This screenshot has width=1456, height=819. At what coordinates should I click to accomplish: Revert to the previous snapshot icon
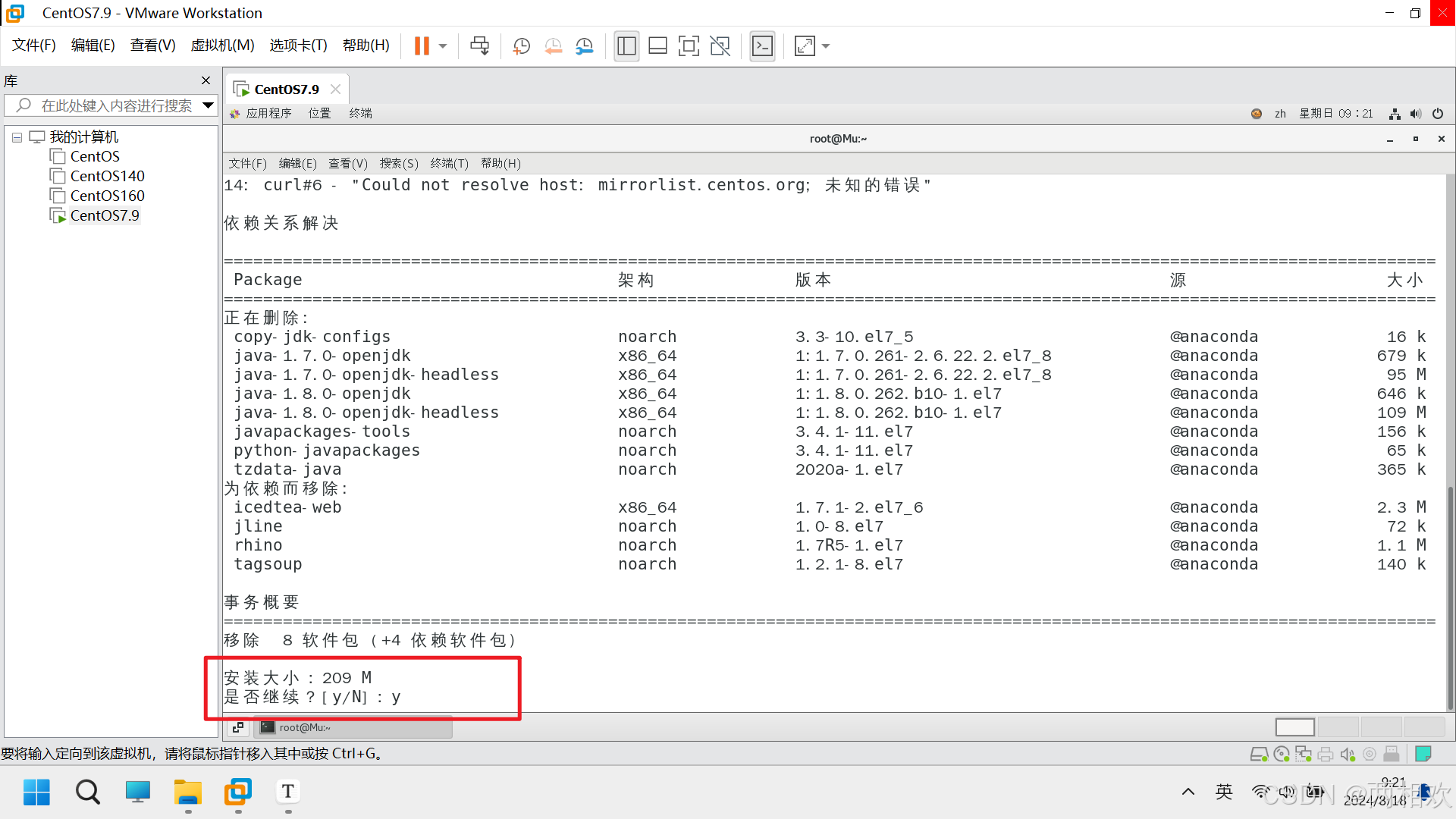[553, 46]
